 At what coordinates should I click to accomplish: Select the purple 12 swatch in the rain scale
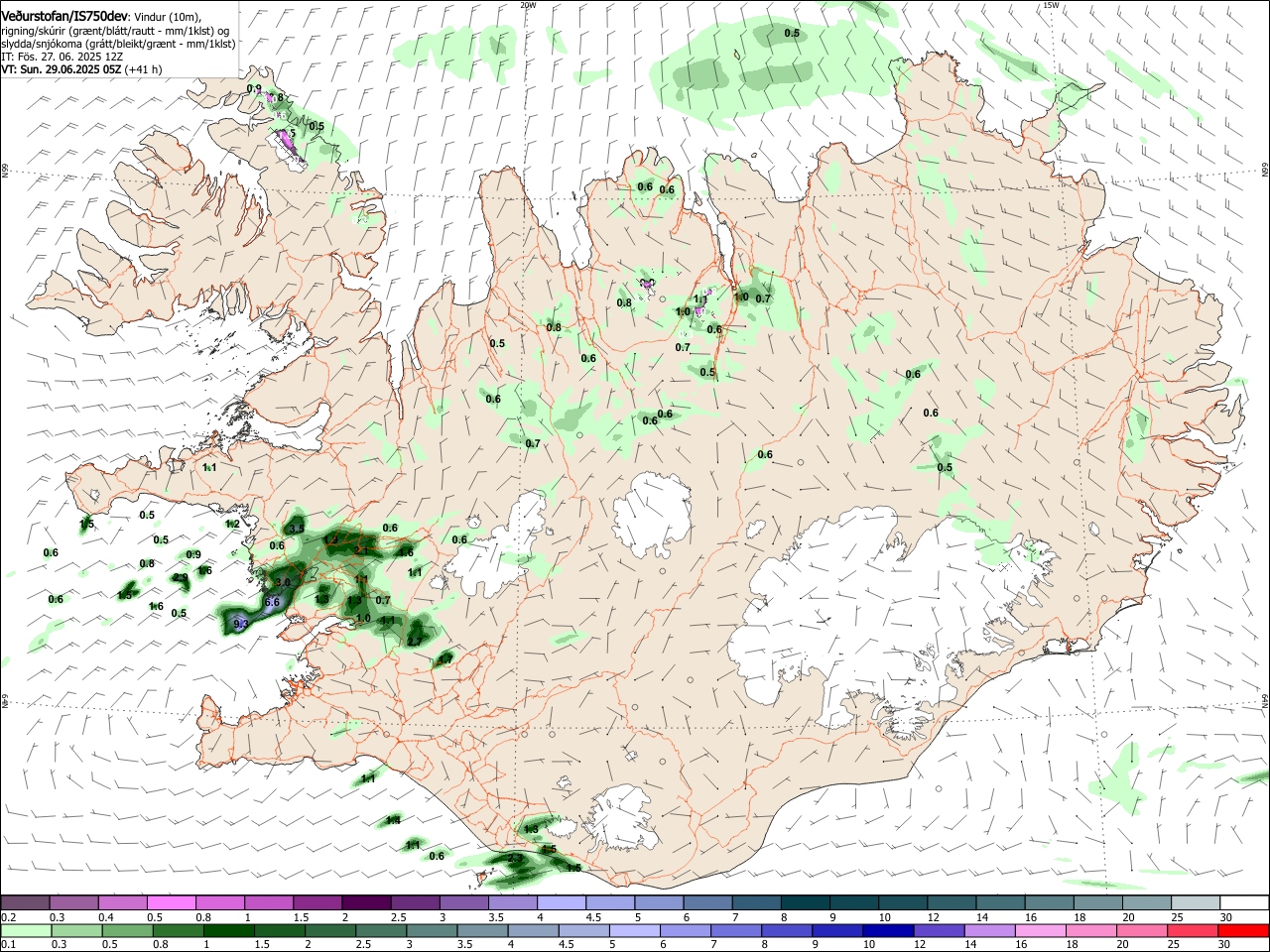(939, 930)
